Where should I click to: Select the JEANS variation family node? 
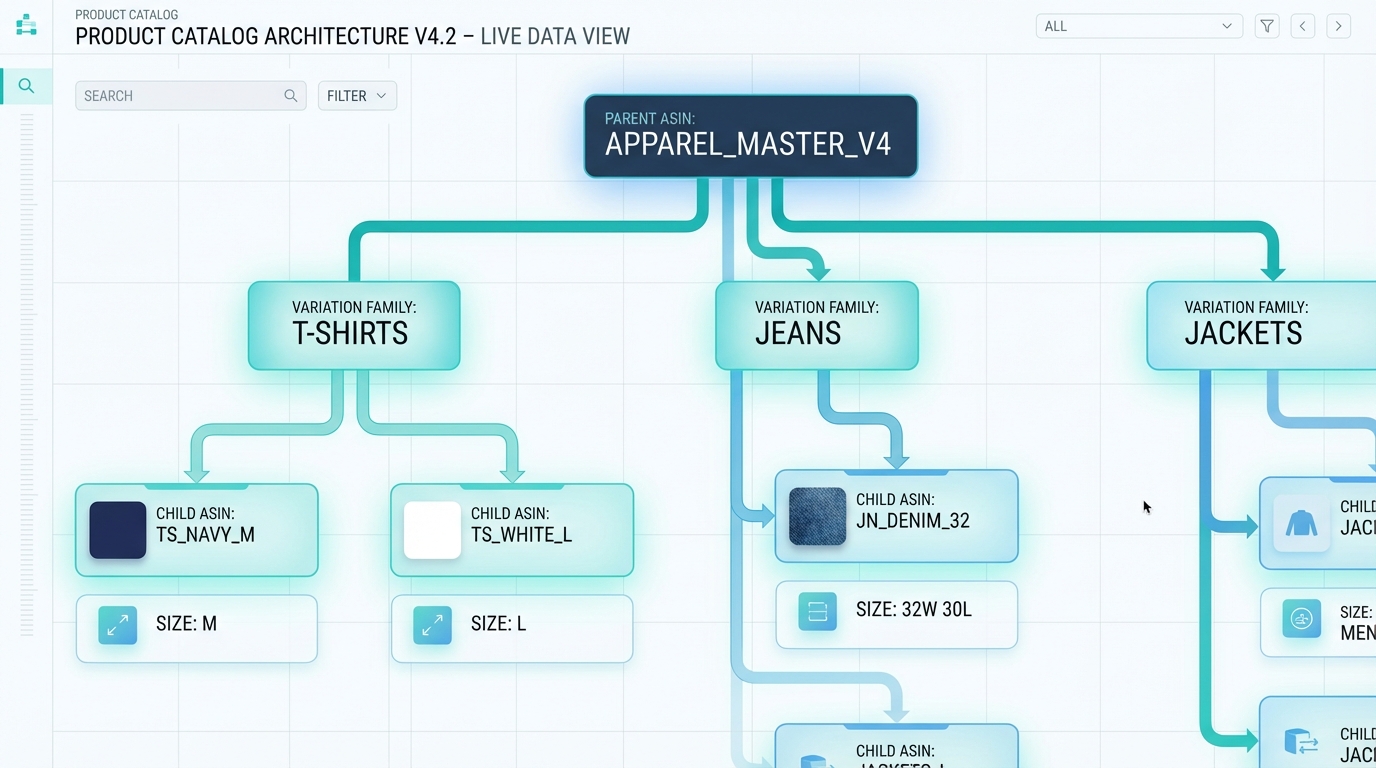click(x=816, y=324)
